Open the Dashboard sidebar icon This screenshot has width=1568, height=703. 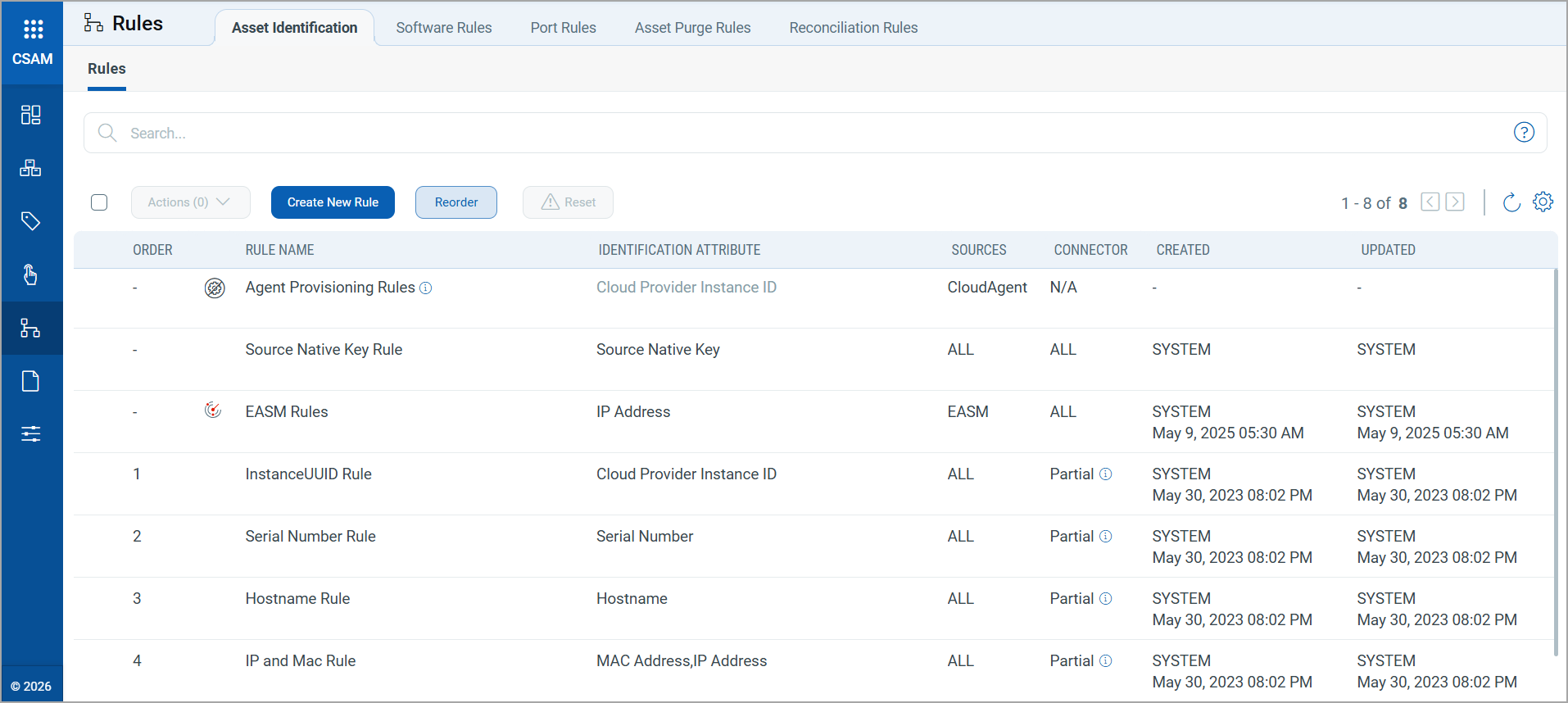[31, 115]
